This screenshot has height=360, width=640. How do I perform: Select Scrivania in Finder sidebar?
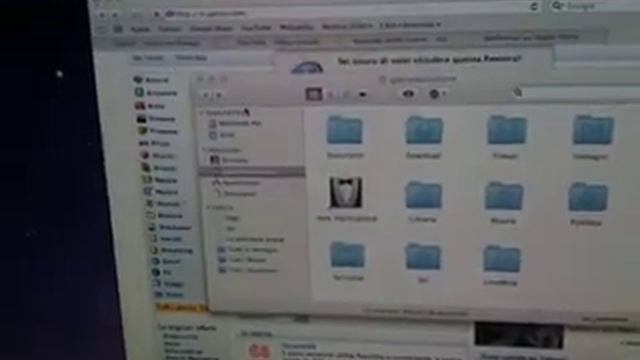(229, 160)
